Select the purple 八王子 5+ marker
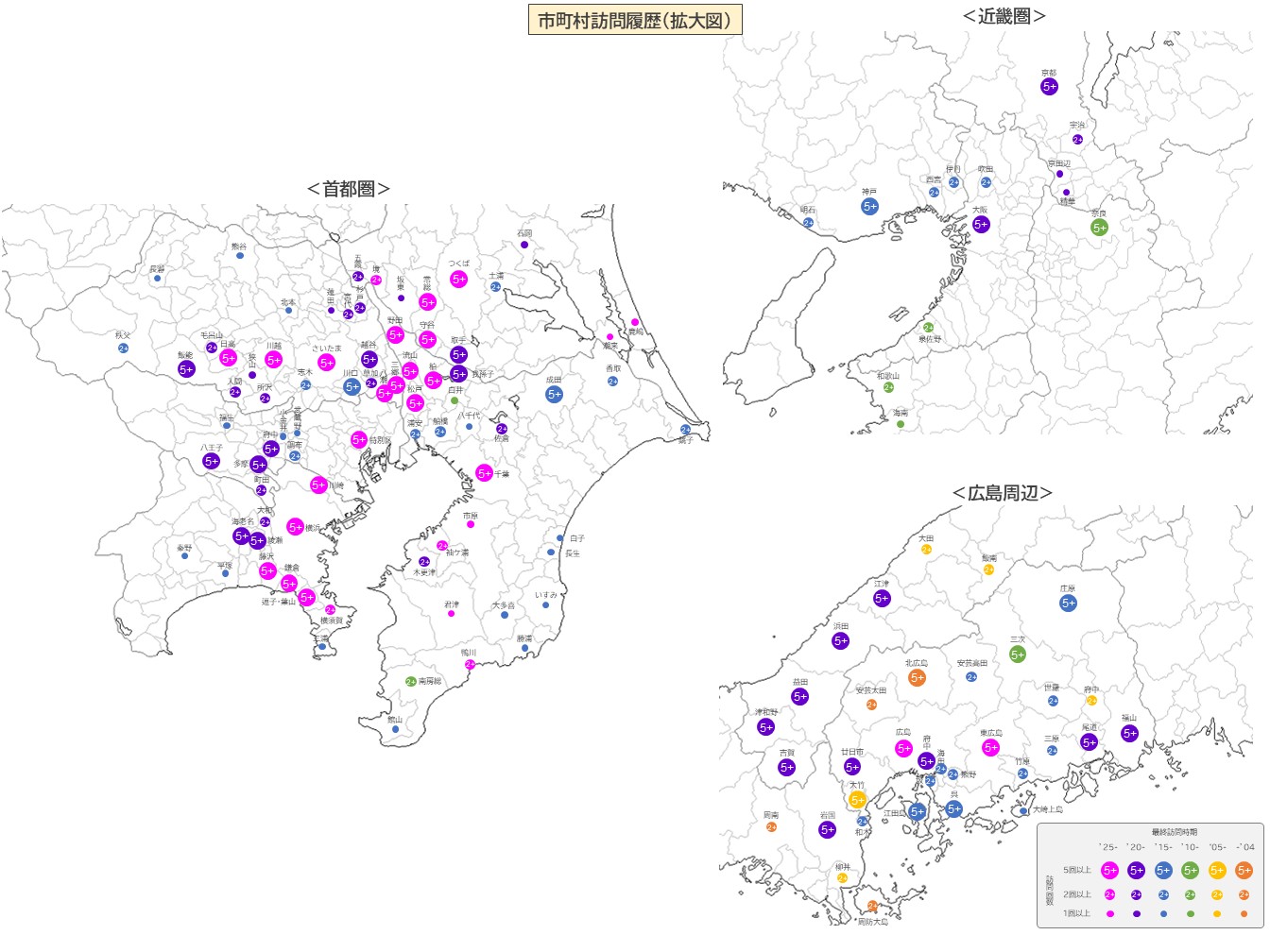Screen dimensions: 1270x952 [212, 462]
